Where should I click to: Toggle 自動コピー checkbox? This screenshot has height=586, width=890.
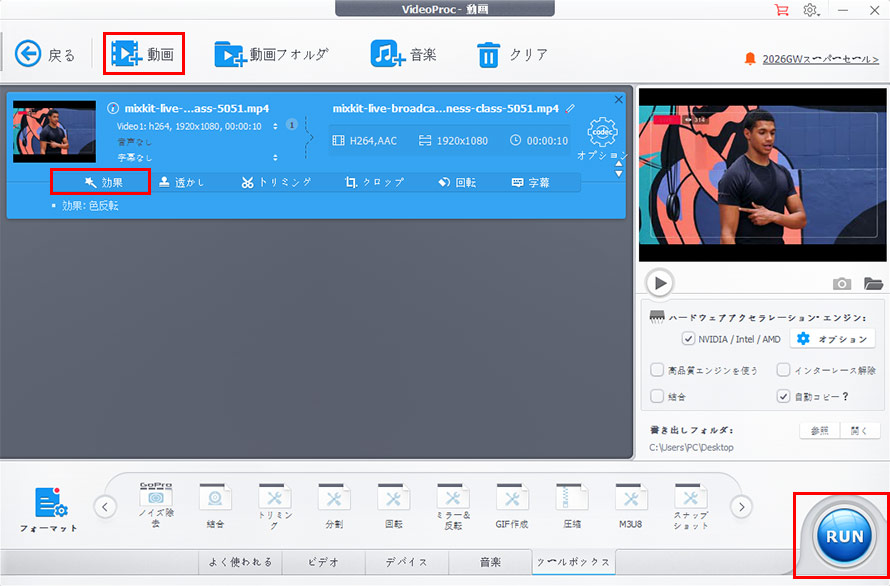coord(783,396)
